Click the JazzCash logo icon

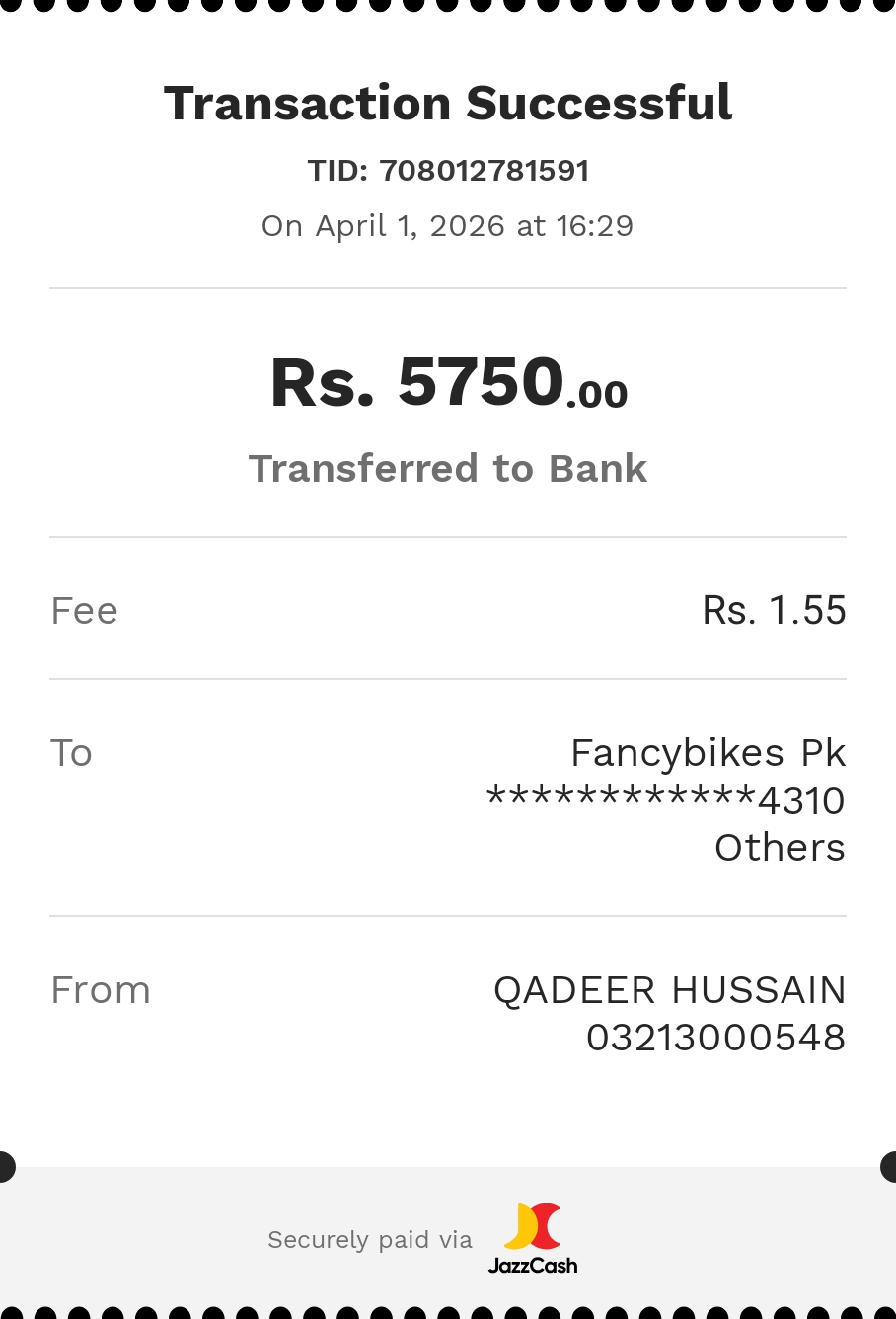533,1226
